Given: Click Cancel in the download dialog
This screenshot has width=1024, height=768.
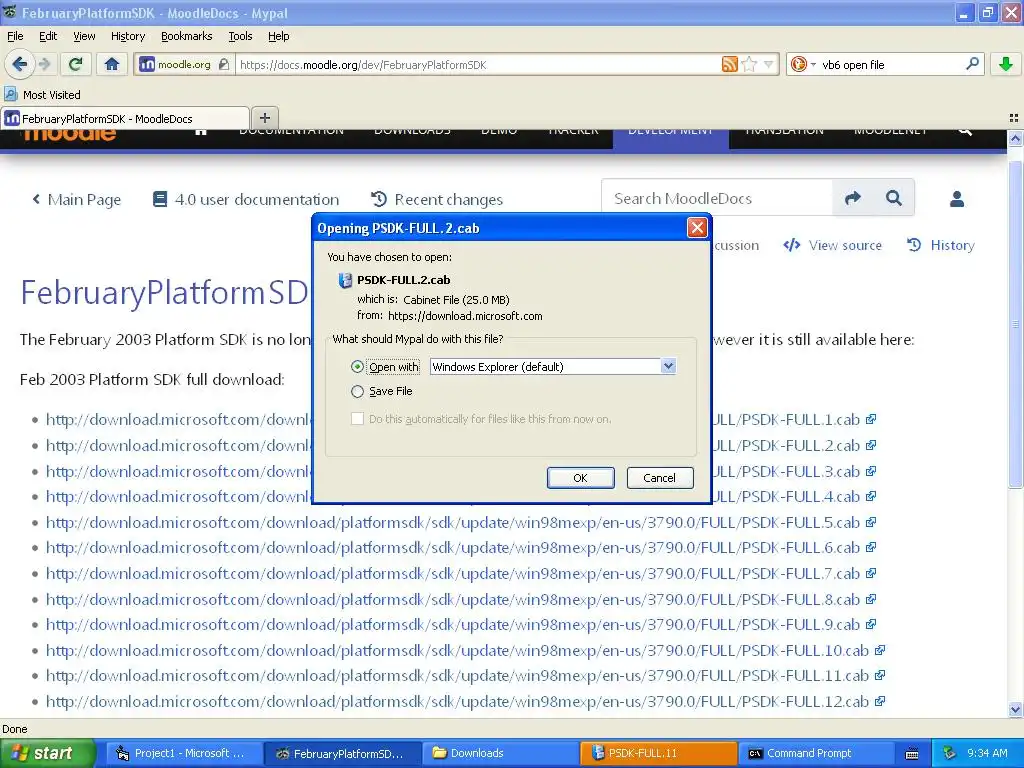Looking at the screenshot, I should 660,477.
